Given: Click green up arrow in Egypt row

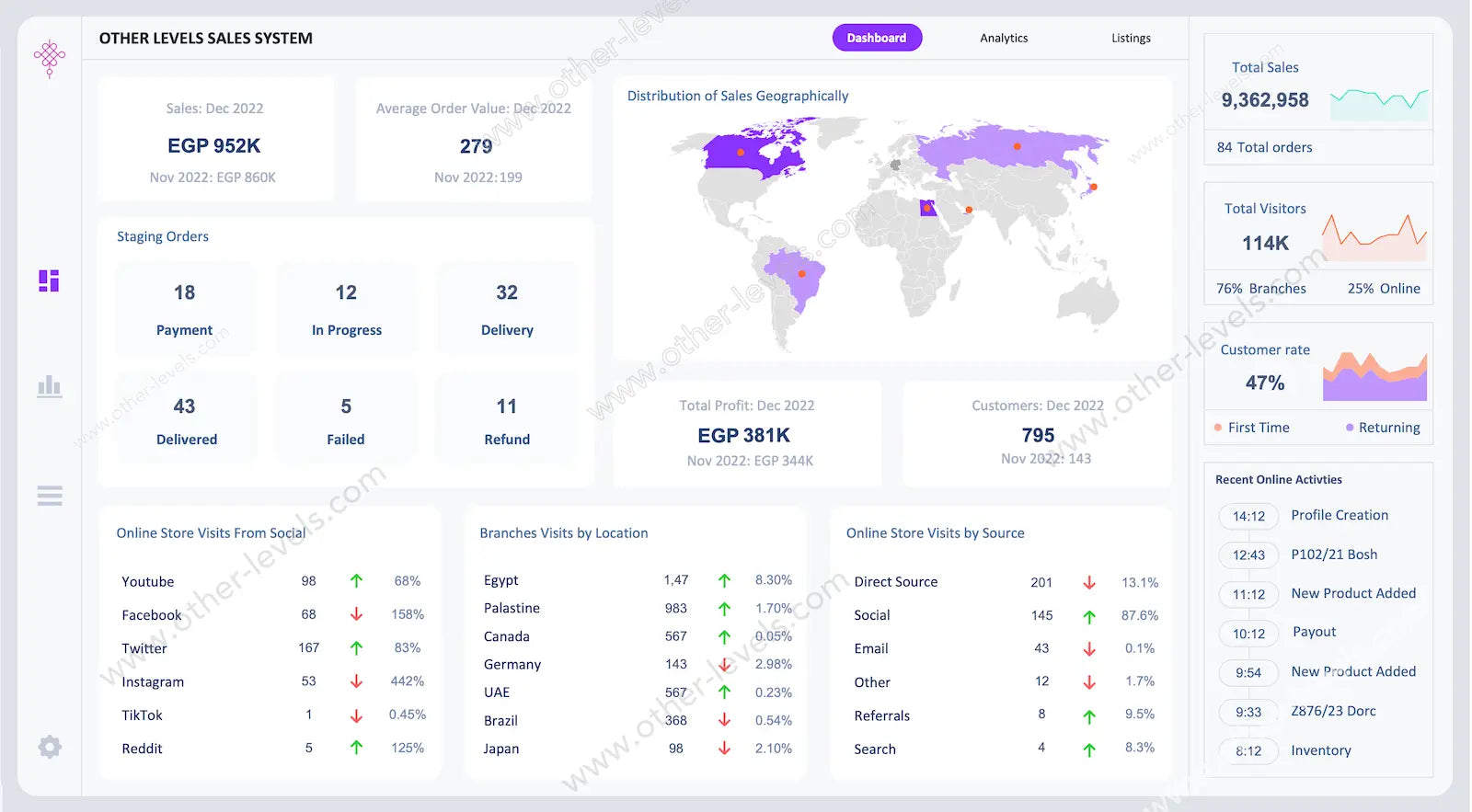Looking at the screenshot, I should coord(724,580).
